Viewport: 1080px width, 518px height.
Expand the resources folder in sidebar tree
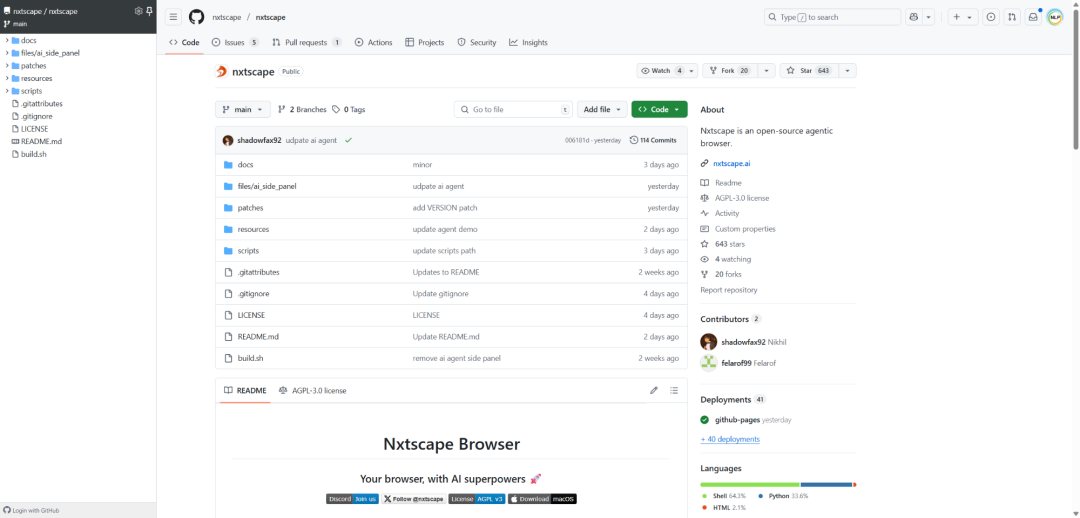point(7,78)
